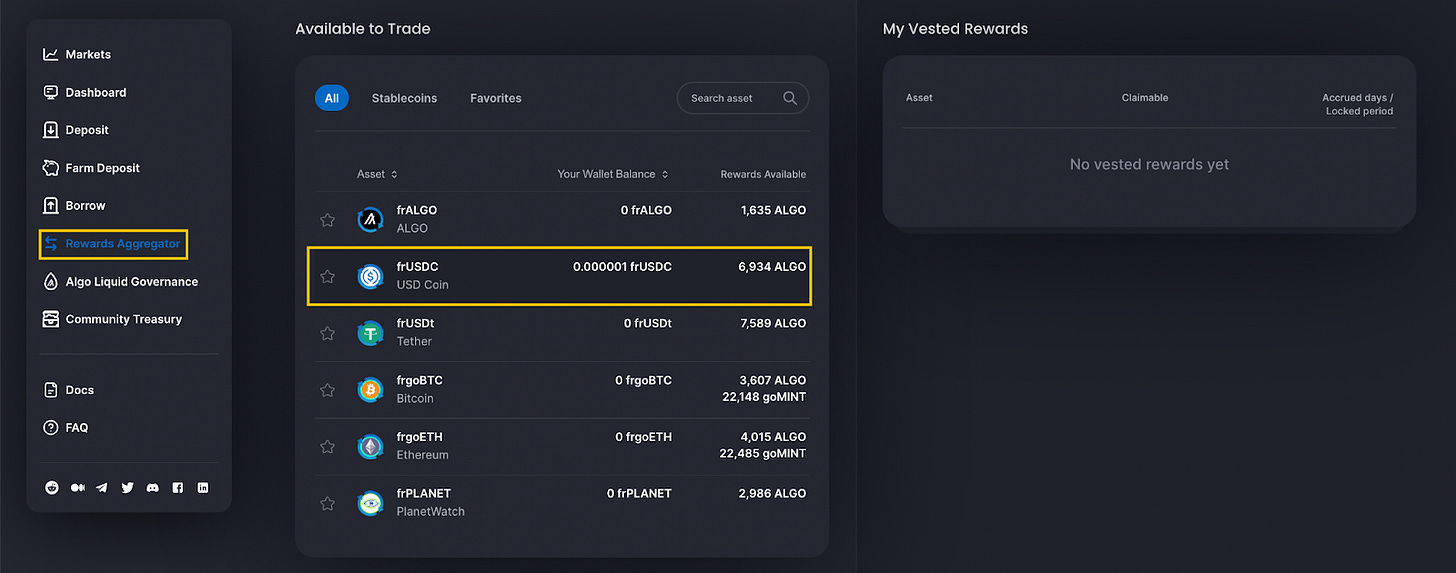Sort by Your Wallet Balance column arrows

click(665, 174)
